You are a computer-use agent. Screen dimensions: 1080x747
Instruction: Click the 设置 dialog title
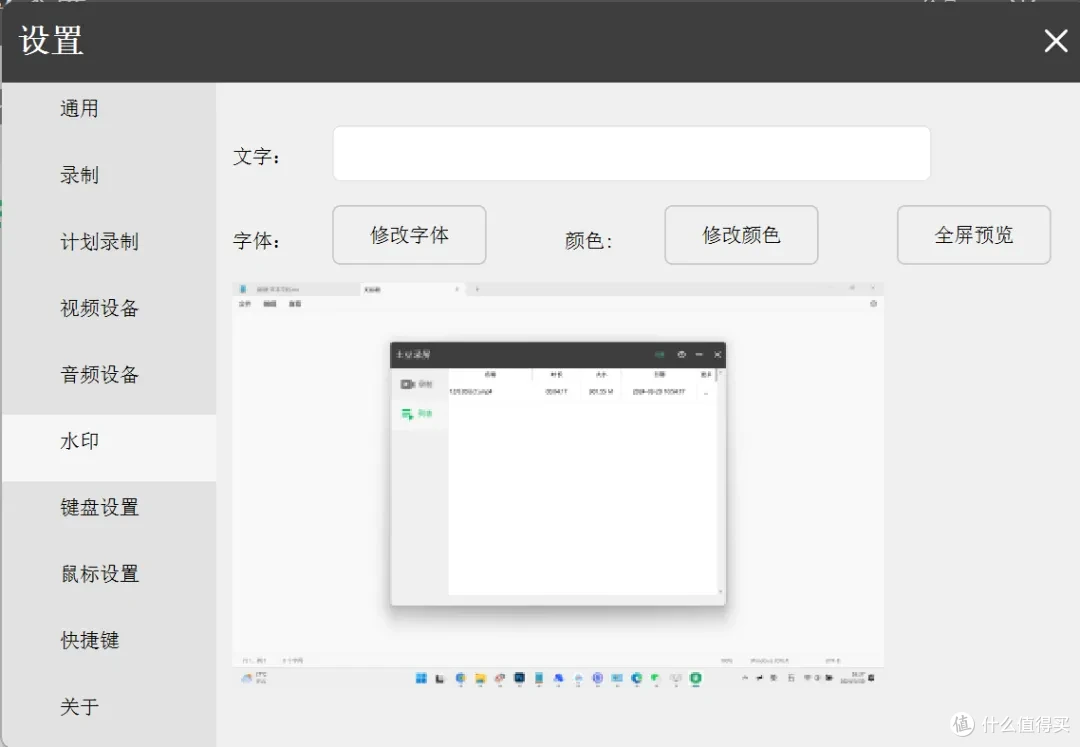(x=51, y=41)
